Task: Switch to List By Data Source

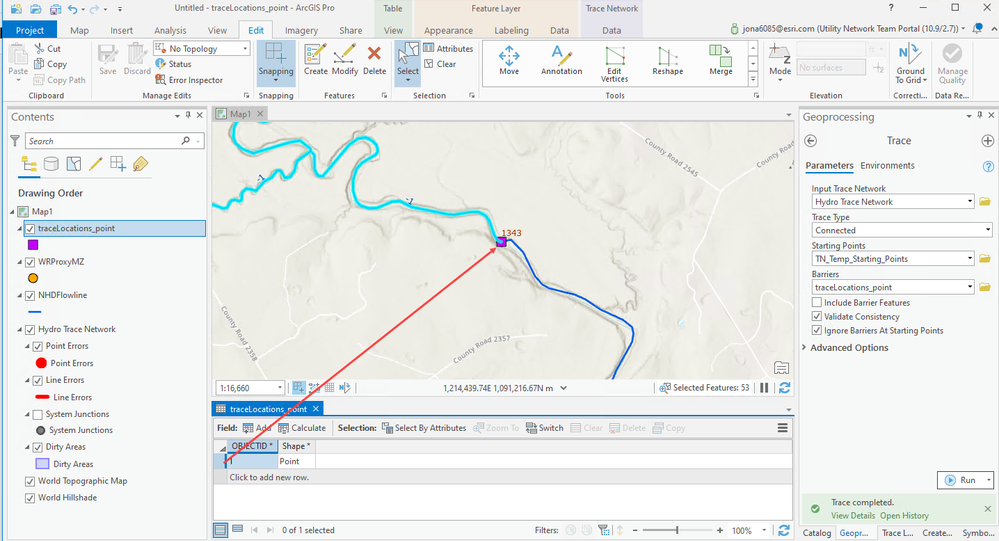Action: click(51, 164)
